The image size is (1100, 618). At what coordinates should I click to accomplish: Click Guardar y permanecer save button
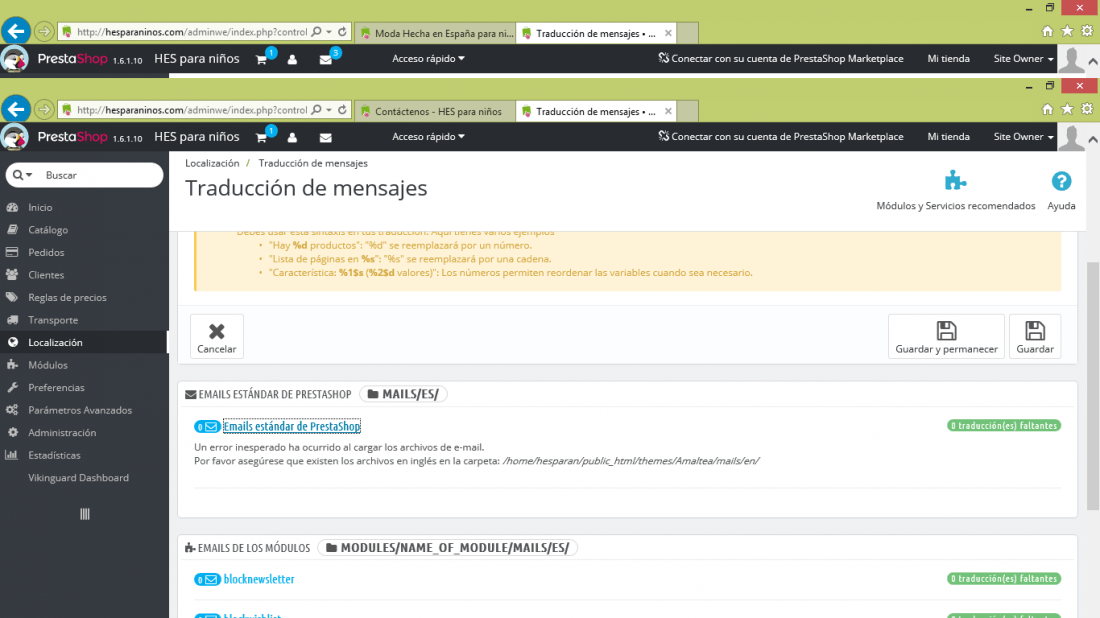(946, 337)
